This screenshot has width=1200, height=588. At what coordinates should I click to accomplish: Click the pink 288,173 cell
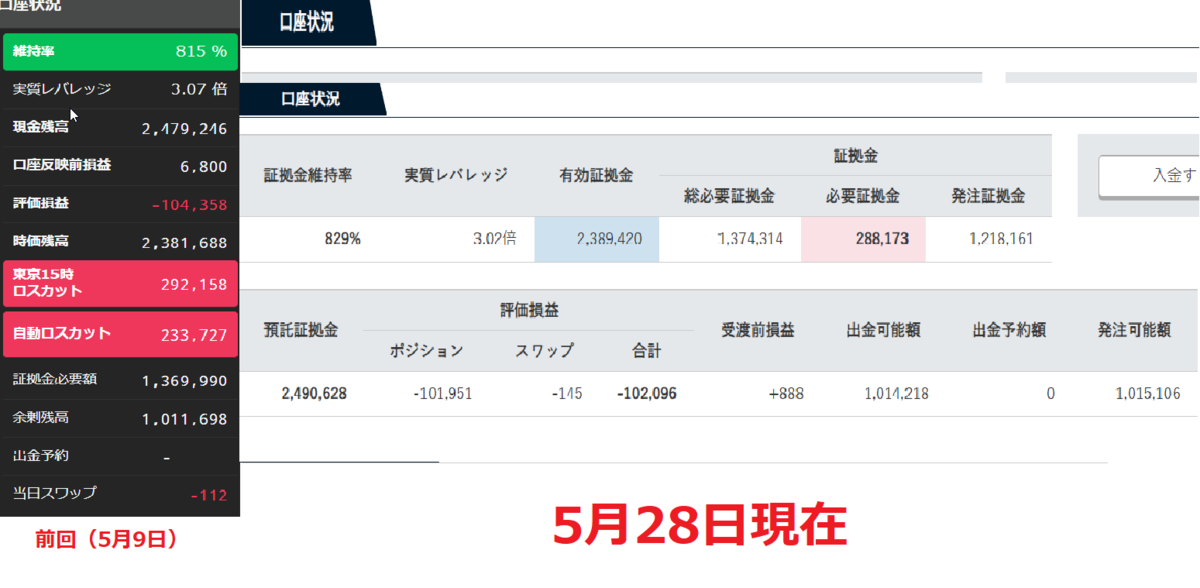coord(863,239)
